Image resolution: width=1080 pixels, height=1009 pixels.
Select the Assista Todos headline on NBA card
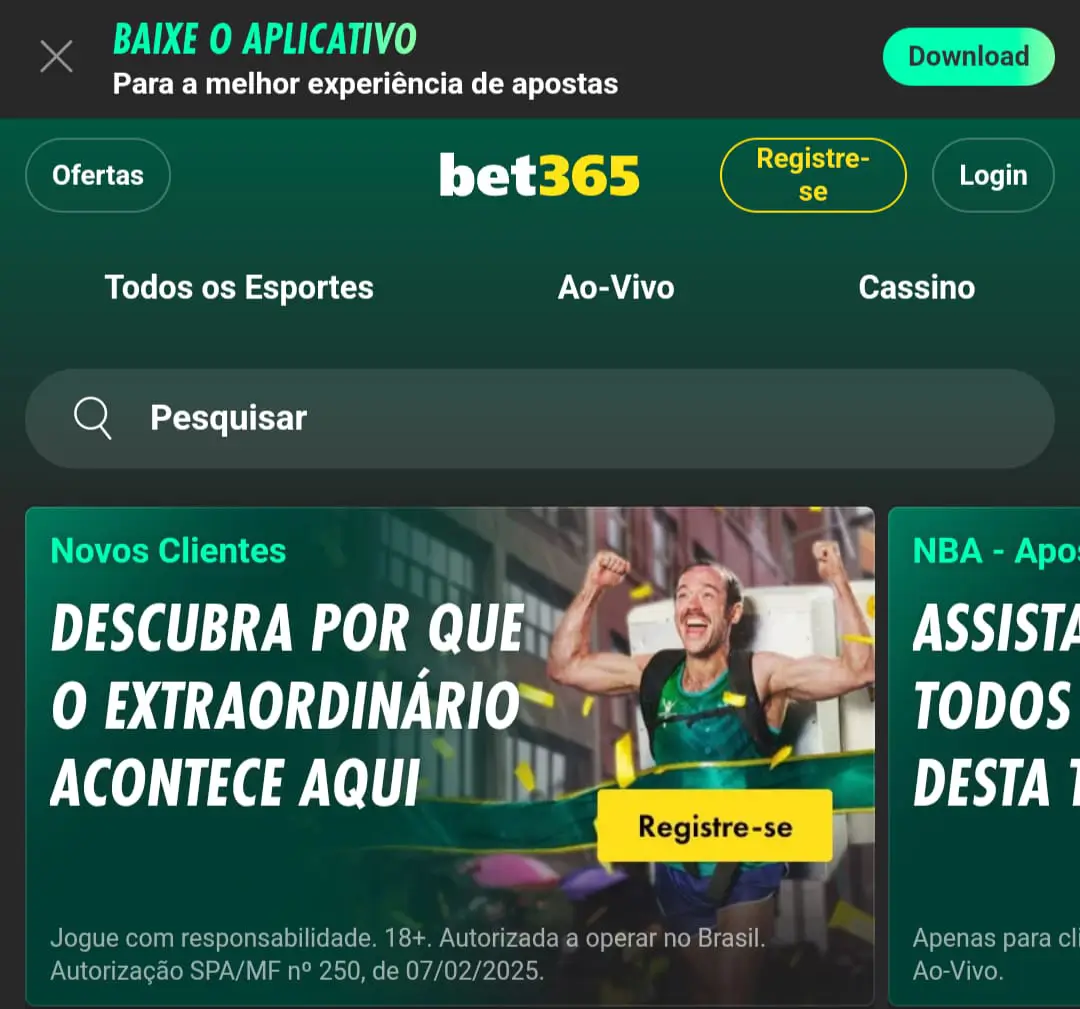click(x=996, y=705)
